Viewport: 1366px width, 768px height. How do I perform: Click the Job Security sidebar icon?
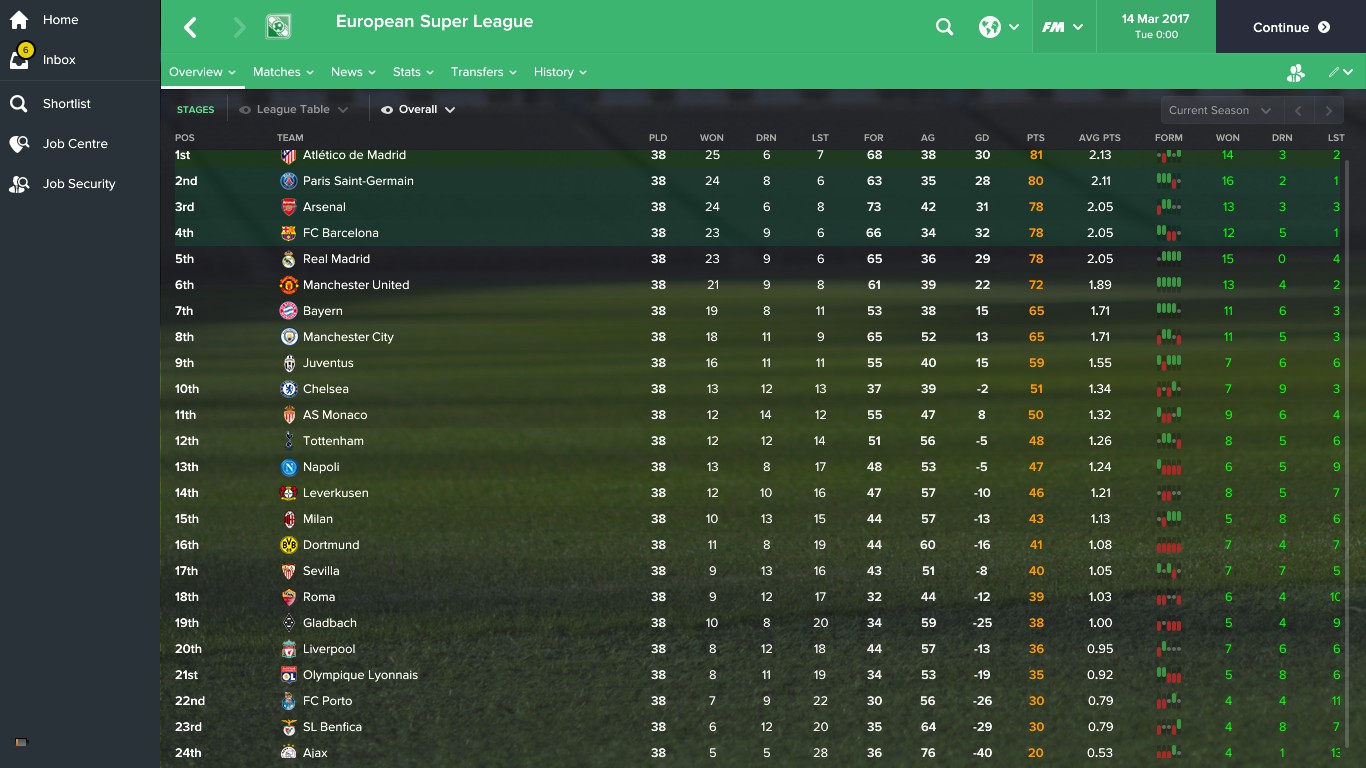(x=19, y=184)
